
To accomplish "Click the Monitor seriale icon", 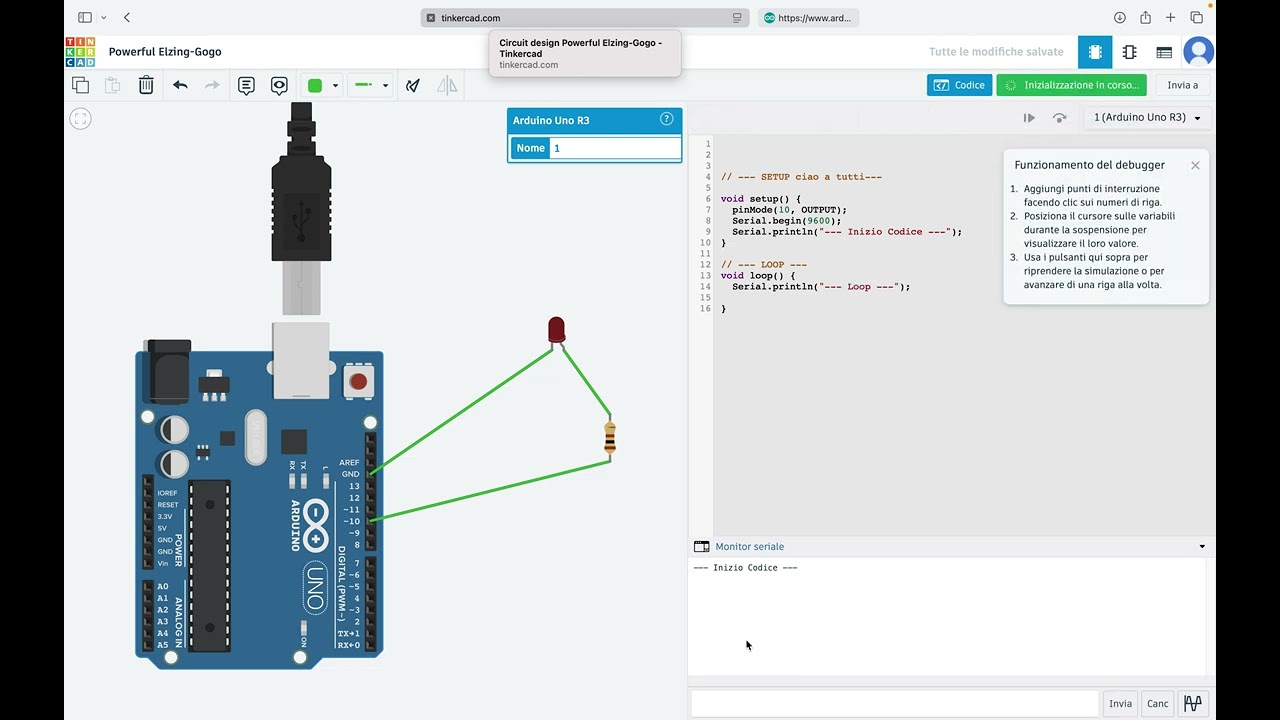I will (701, 547).
